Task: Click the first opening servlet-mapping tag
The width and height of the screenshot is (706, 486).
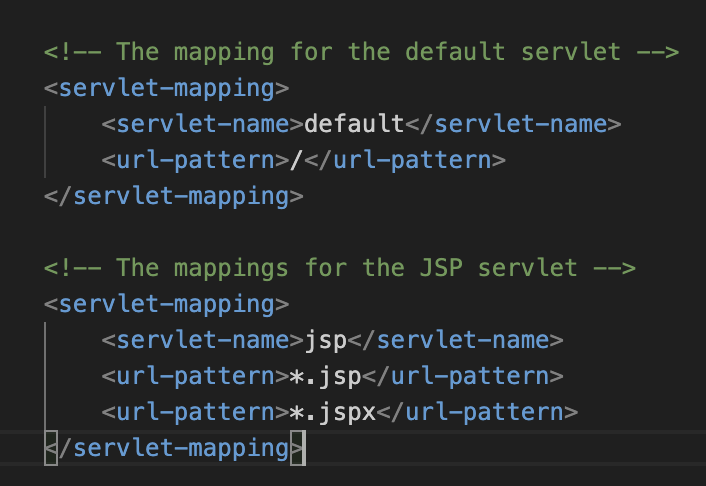Action: click(166, 88)
